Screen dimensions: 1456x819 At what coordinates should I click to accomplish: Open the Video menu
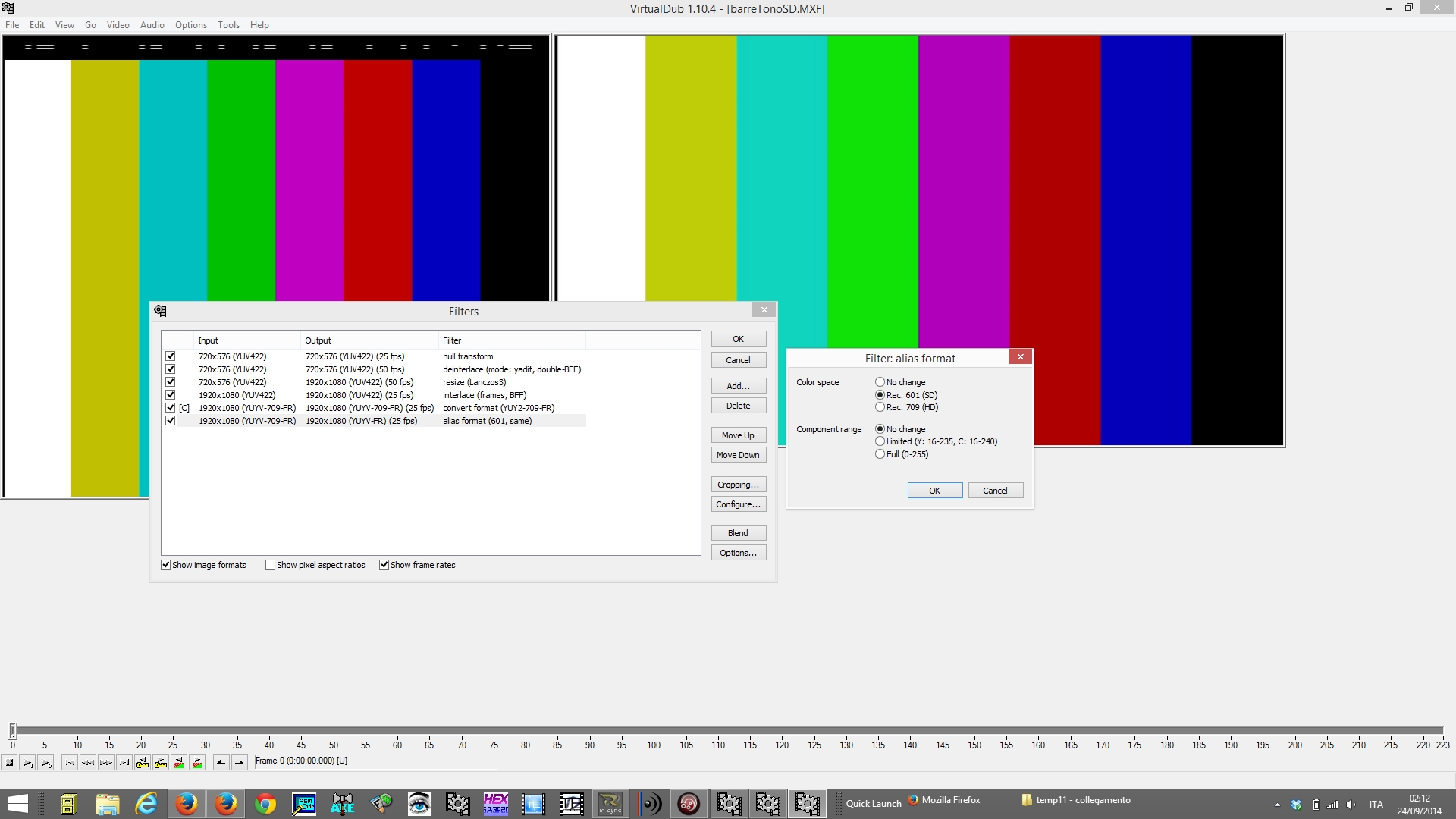pos(118,25)
